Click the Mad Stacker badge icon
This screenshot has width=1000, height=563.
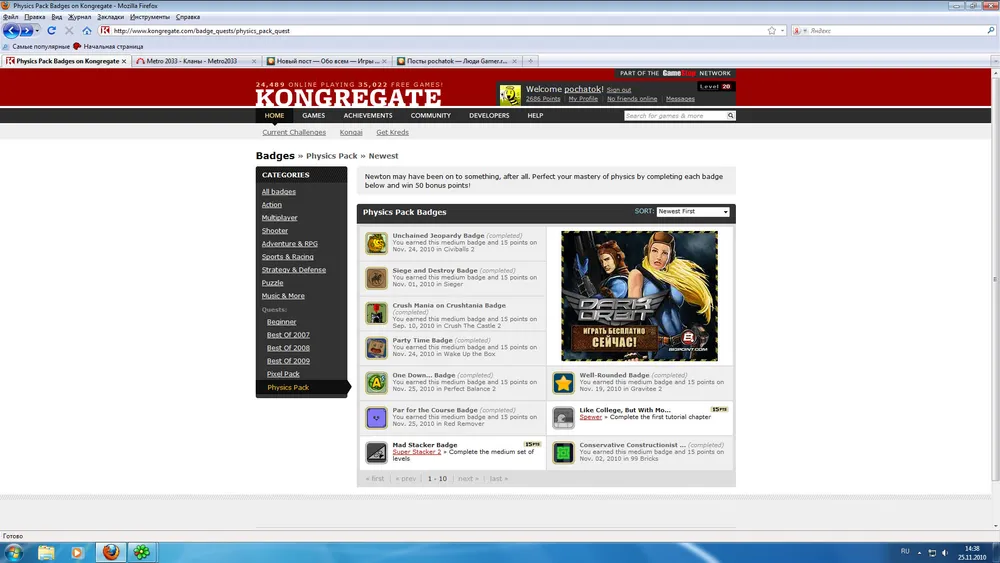[376, 453]
